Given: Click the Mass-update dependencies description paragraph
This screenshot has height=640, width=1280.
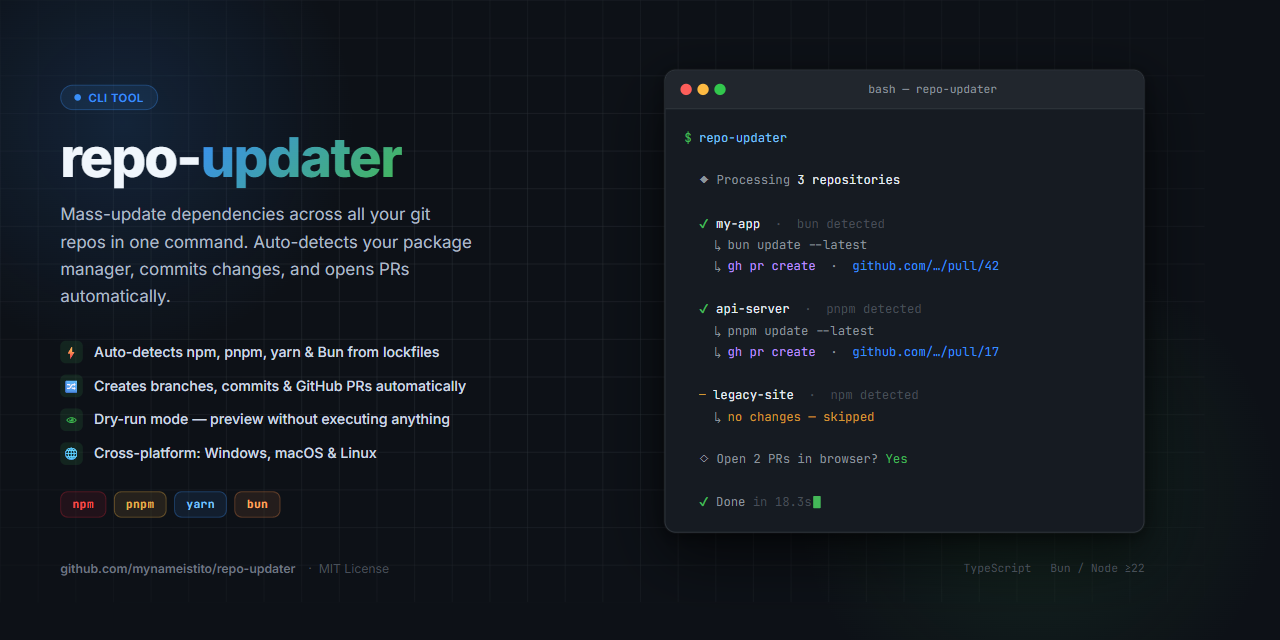Looking at the screenshot, I should coord(266,256).
